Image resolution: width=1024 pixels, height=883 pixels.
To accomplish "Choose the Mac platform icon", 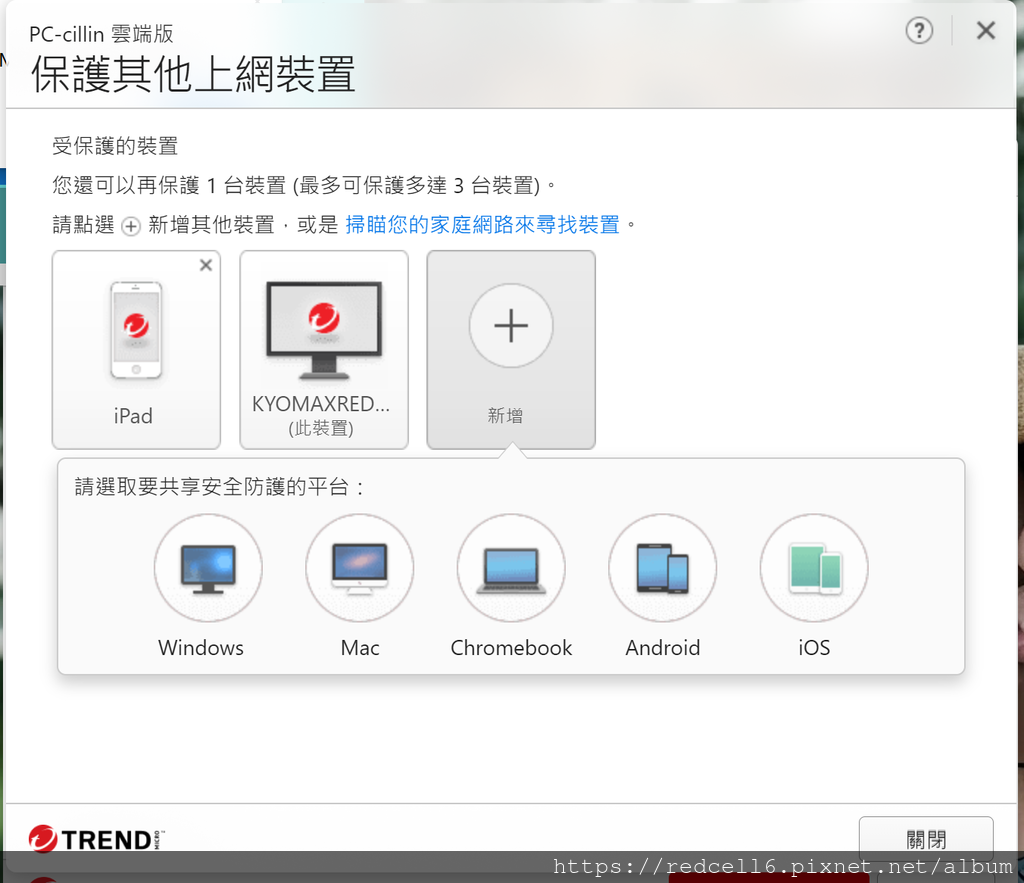I will (359, 568).
